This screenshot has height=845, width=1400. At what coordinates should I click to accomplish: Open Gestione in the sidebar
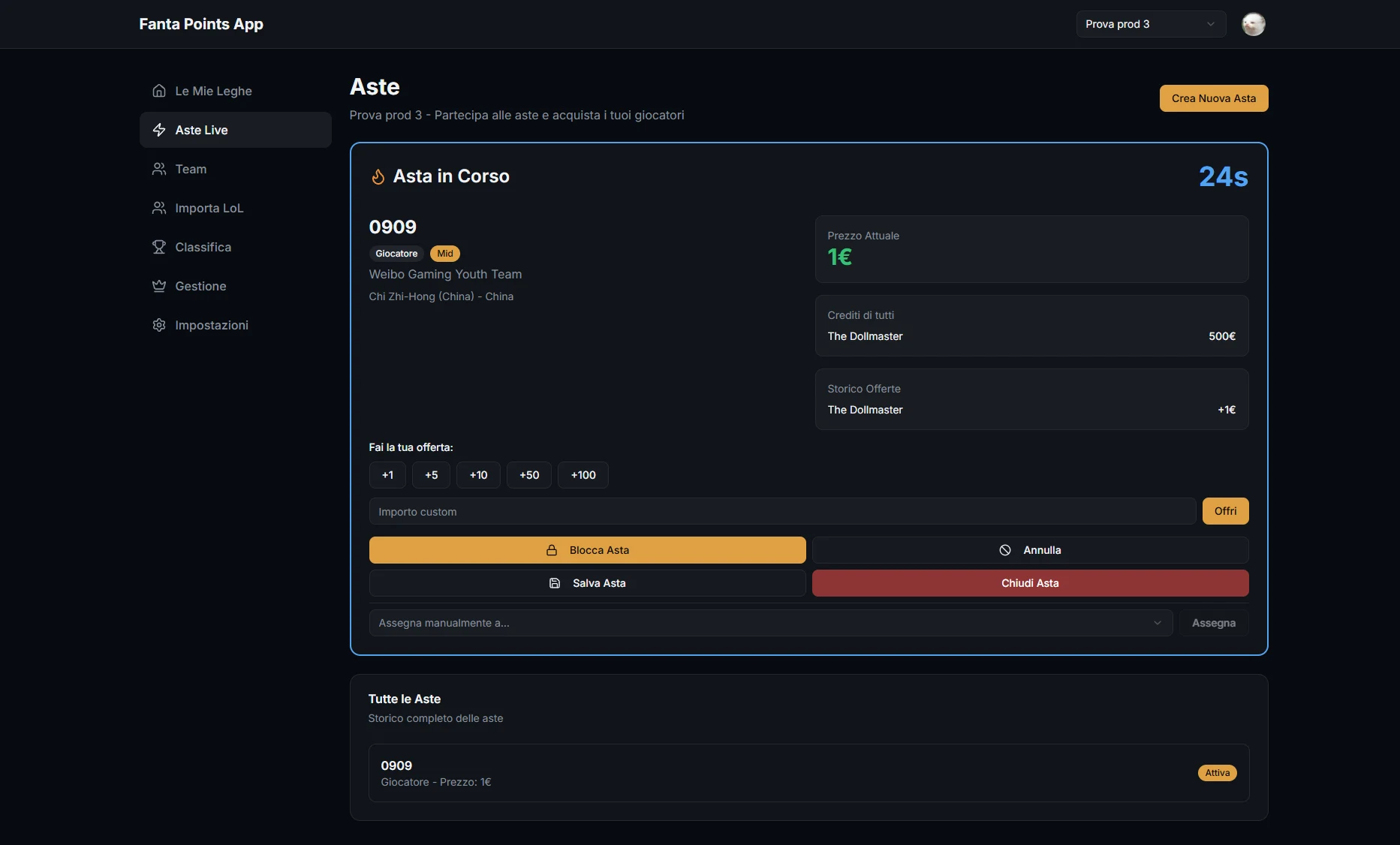click(x=236, y=286)
